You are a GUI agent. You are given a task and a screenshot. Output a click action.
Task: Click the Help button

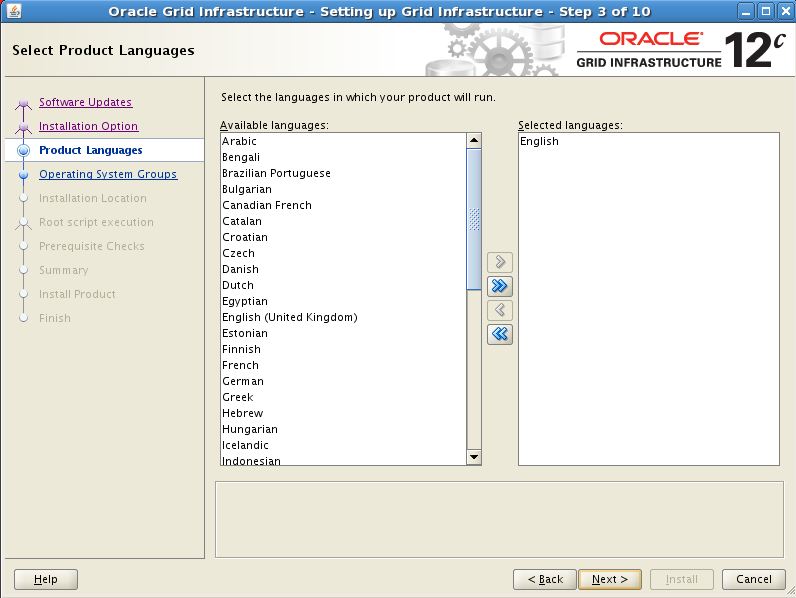click(46, 579)
